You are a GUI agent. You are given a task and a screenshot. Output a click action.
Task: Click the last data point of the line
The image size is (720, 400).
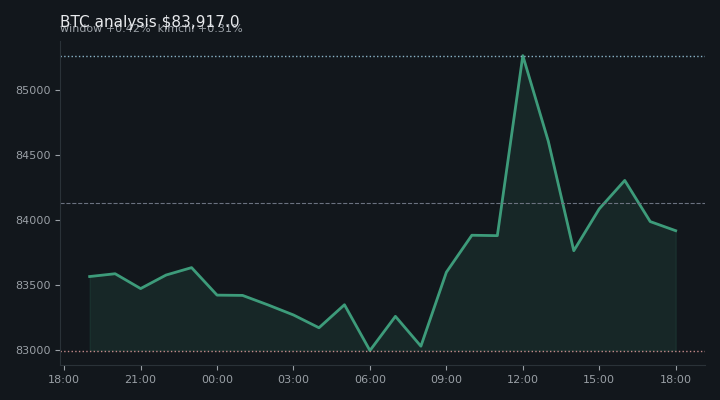pos(675,231)
